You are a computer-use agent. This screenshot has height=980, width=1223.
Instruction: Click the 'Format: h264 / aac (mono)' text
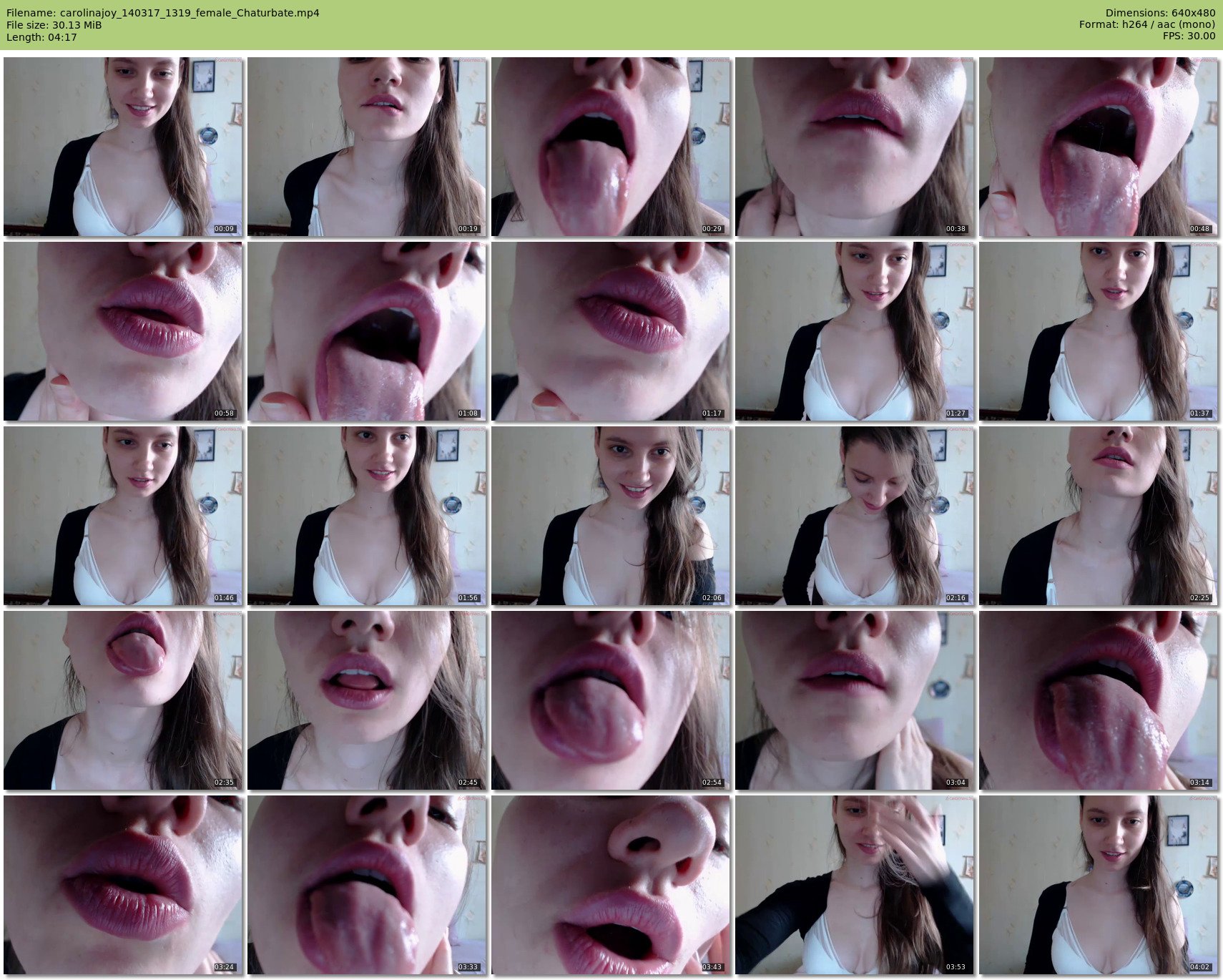tap(1147, 25)
